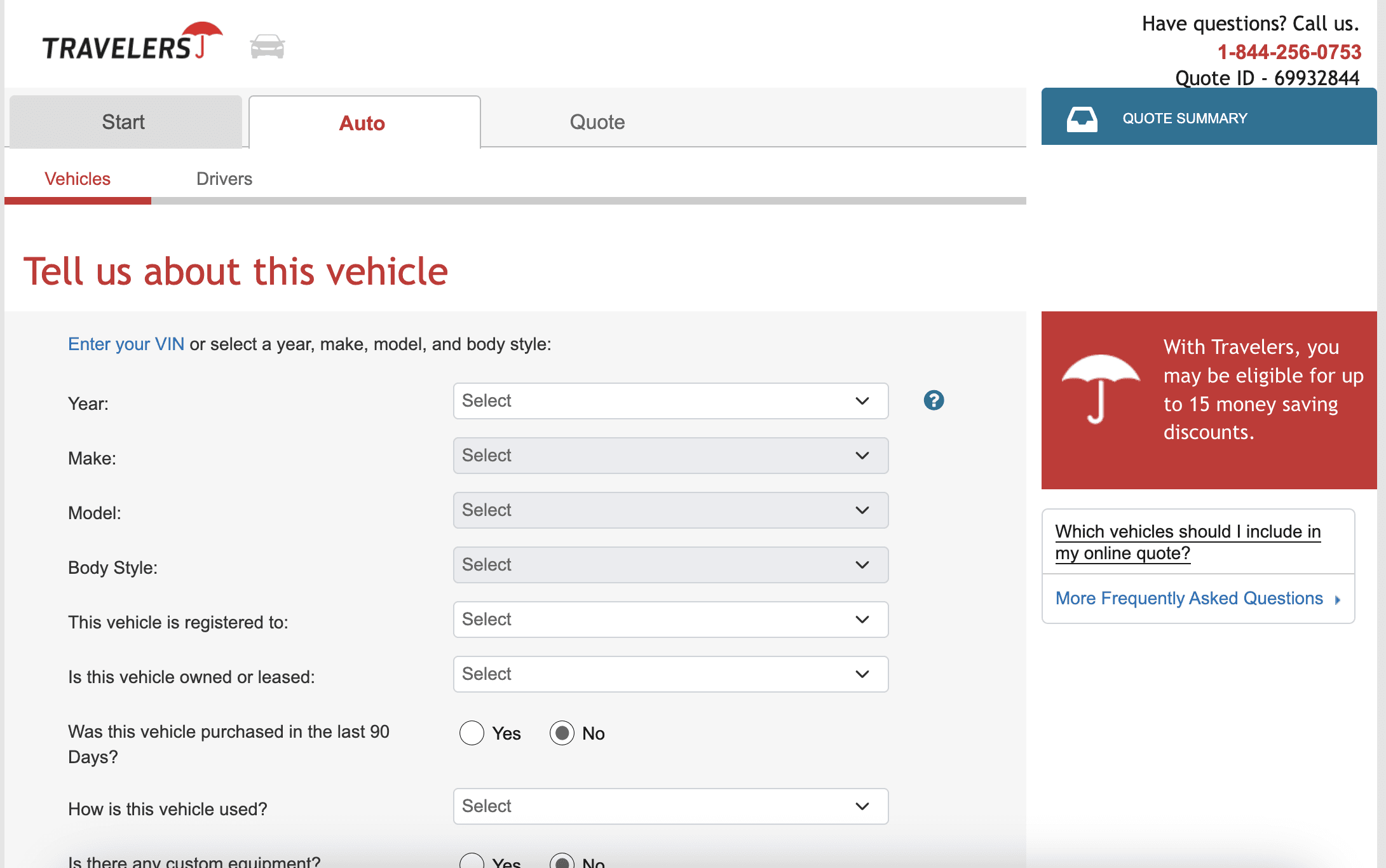Open the Drivers sub-tab
Image resolution: width=1386 pixels, height=868 pixels.
(x=224, y=179)
